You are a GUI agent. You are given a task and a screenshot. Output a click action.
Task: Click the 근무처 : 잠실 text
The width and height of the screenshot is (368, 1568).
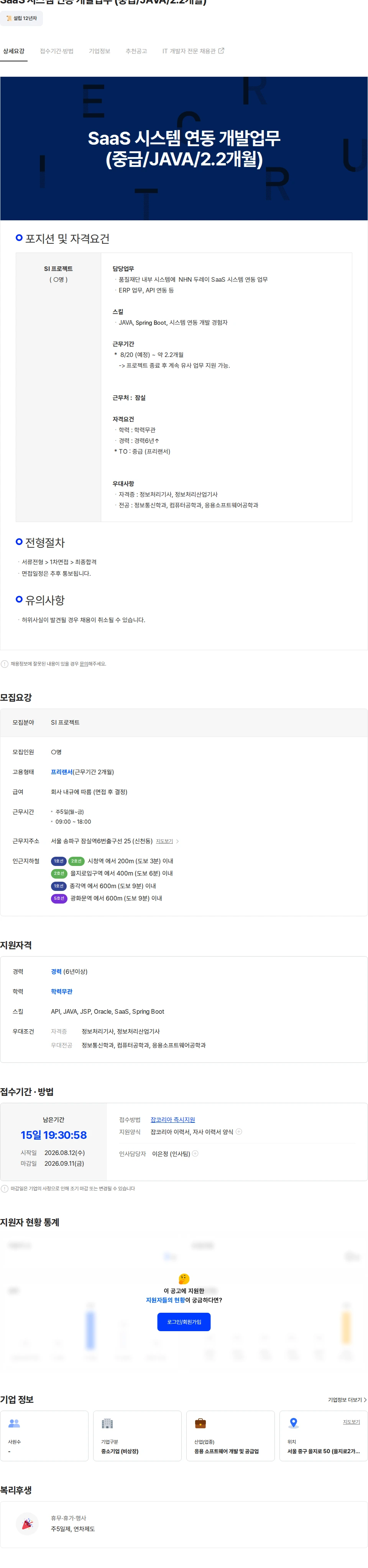[129, 398]
